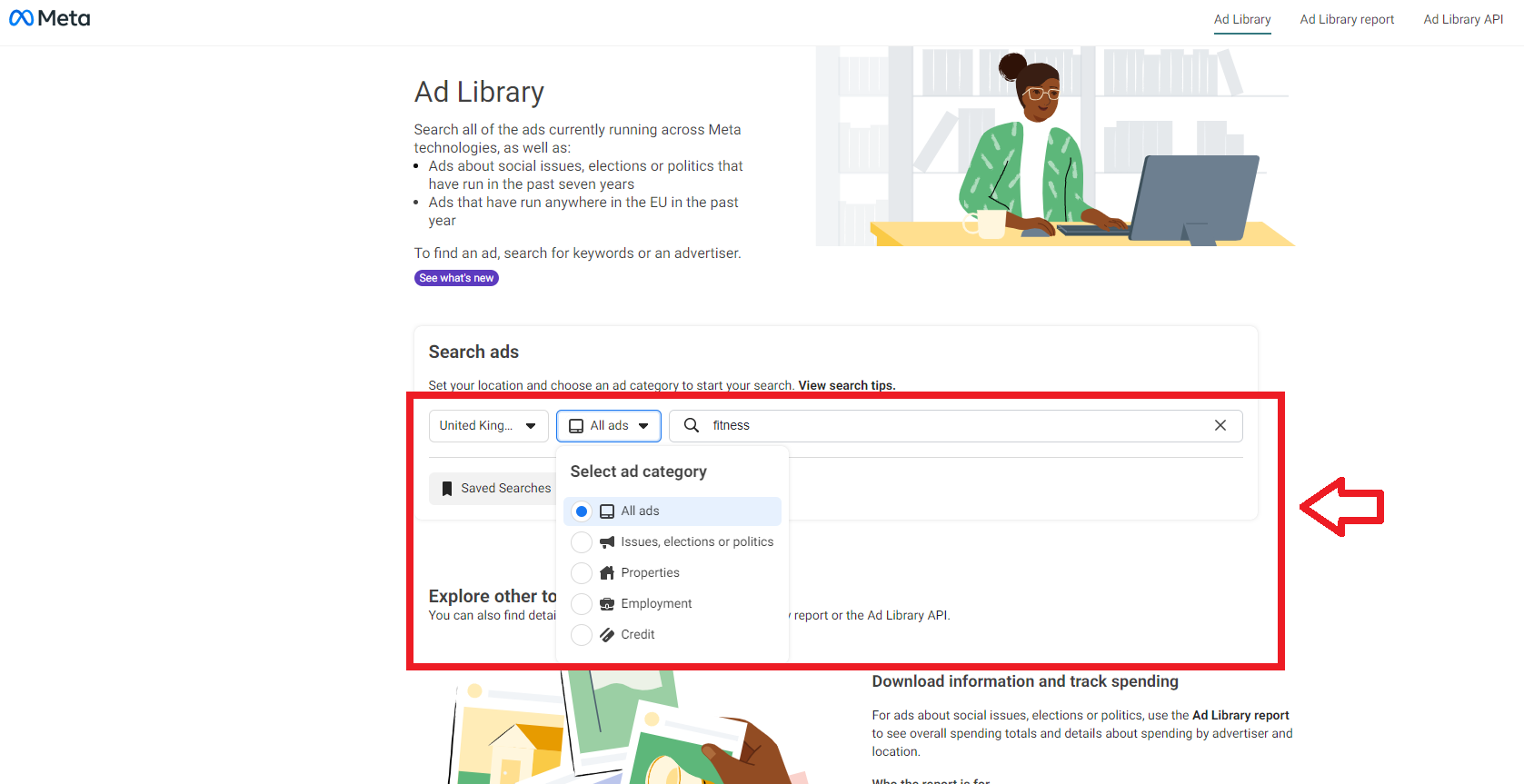Click the card icon for Credit
Viewport: 1524px width, 784px height.
point(607,635)
